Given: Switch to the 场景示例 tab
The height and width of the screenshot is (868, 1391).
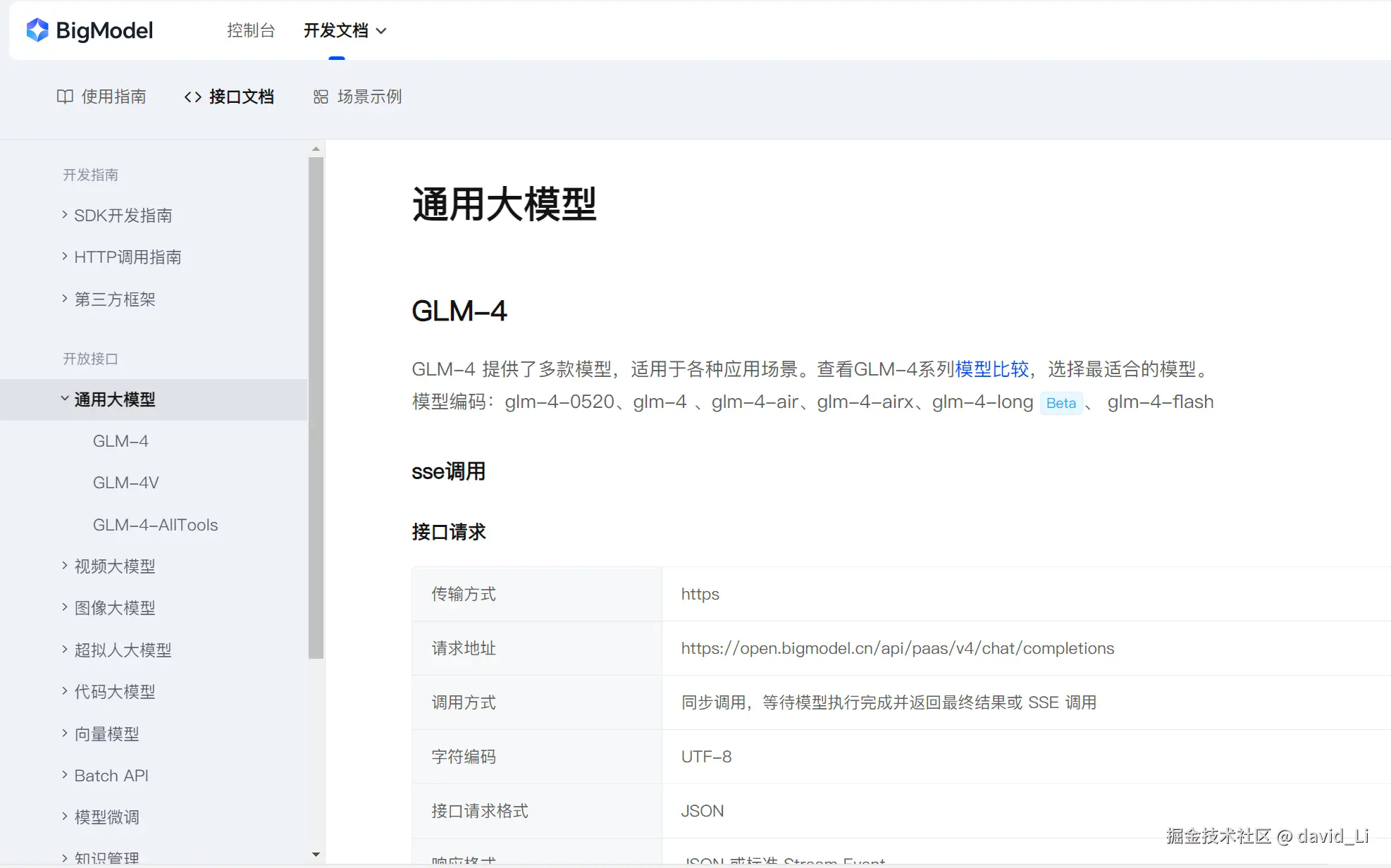Looking at the screenshot, I should (x=369, y=97).
